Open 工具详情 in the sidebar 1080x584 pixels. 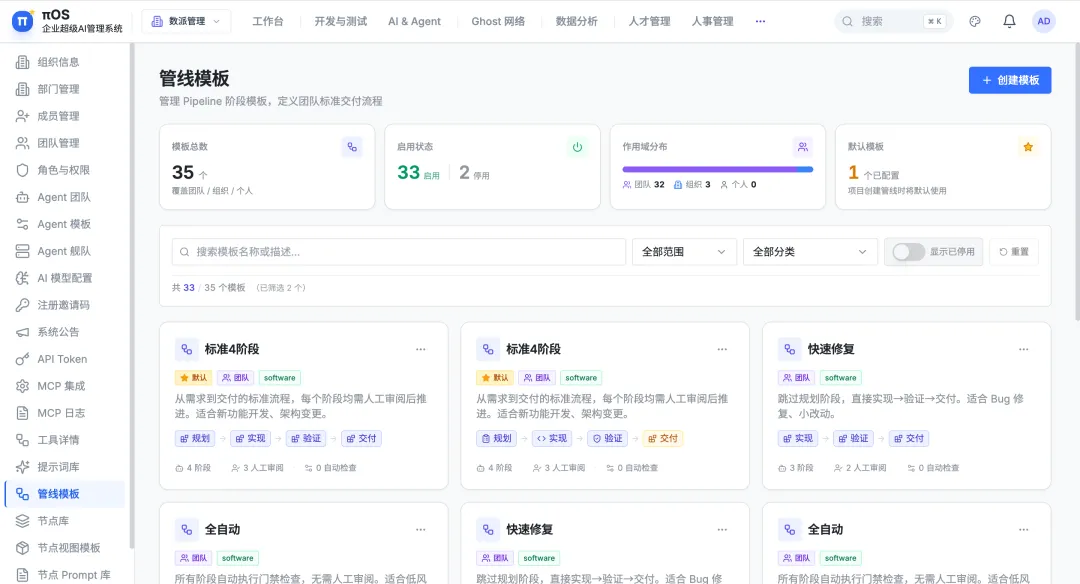(x=66, y=440)
